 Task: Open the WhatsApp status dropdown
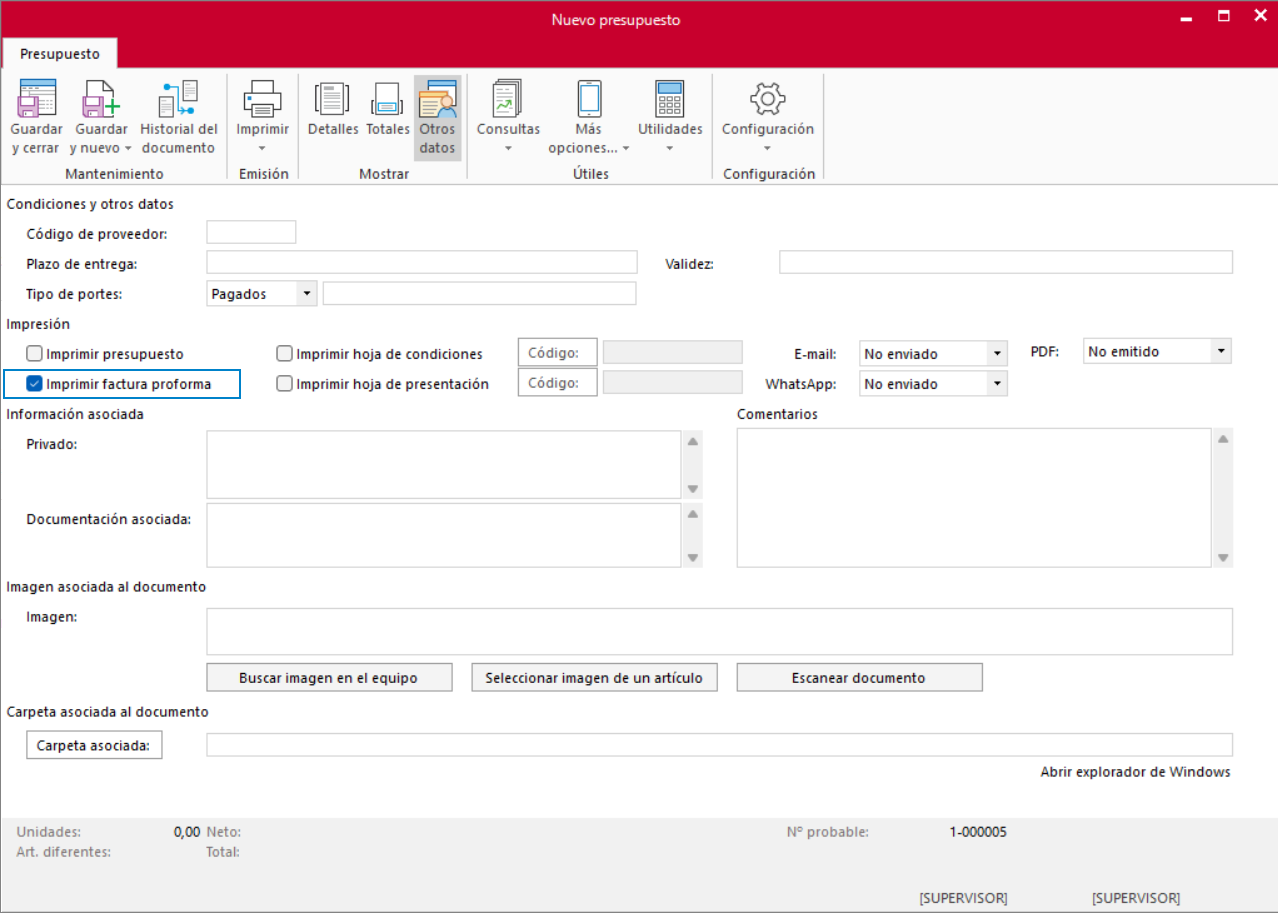click(x=997, y=383)
